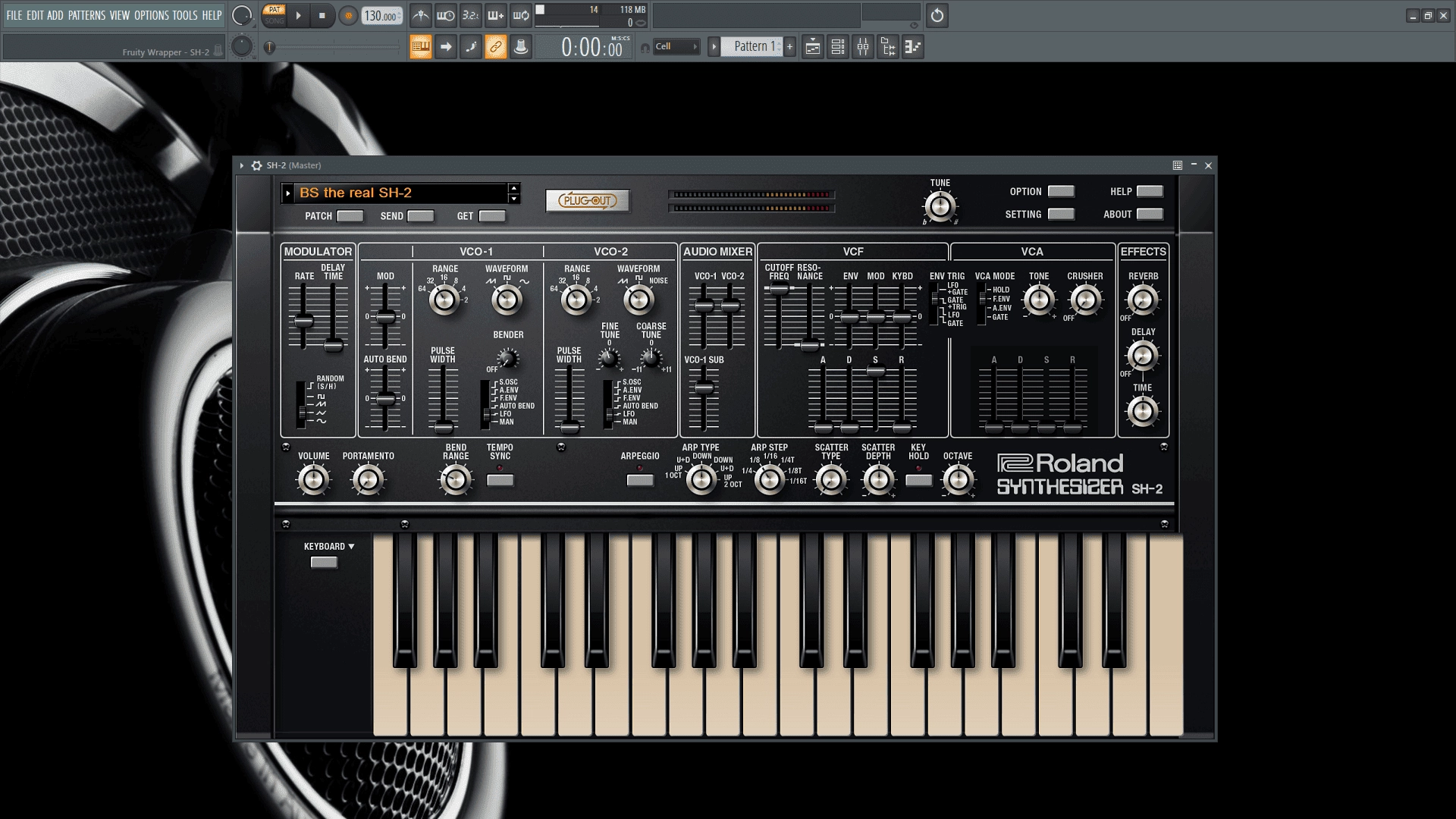Open the SH-2 window detach grid icon
Image resolution: width=1456 pixels, height=819 pixels.
coord(1177,165)
